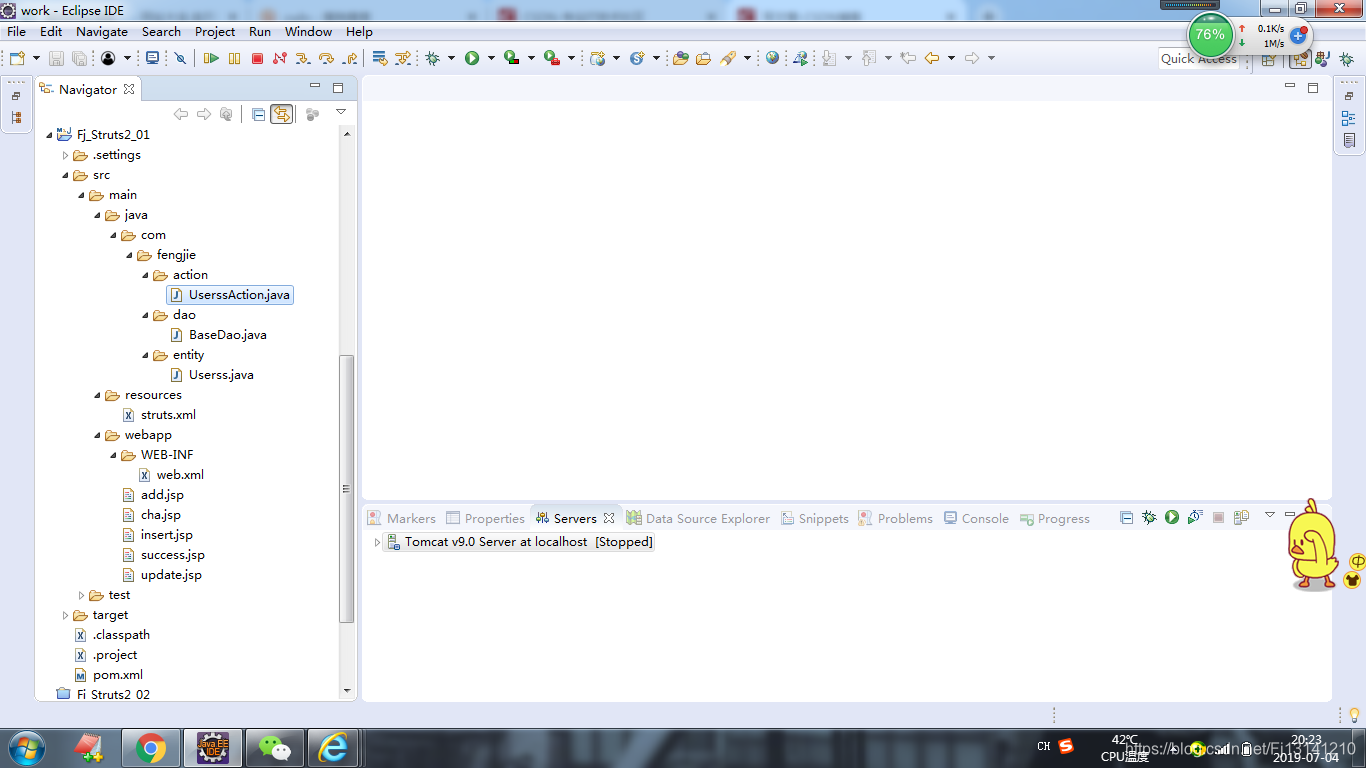Click the Back navigation arrow in main toolbar
1366x768 pixels.
click(932, 59)
